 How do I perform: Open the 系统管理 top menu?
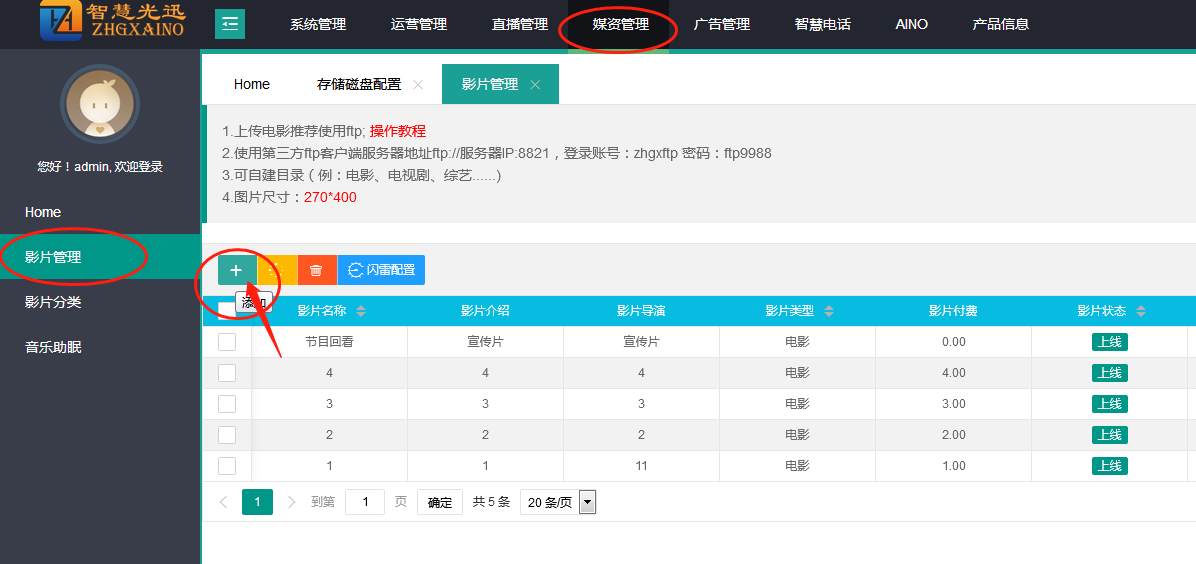pyautogui.click(x=318, y=24)
